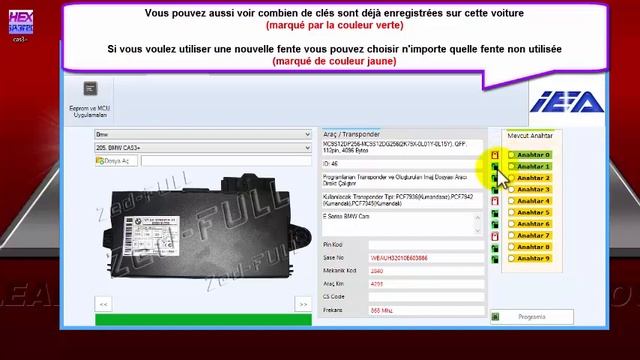Screen dimensions: 640x360
Task: Select the Anahtar 4 radio button
Action: coord(511,201)
